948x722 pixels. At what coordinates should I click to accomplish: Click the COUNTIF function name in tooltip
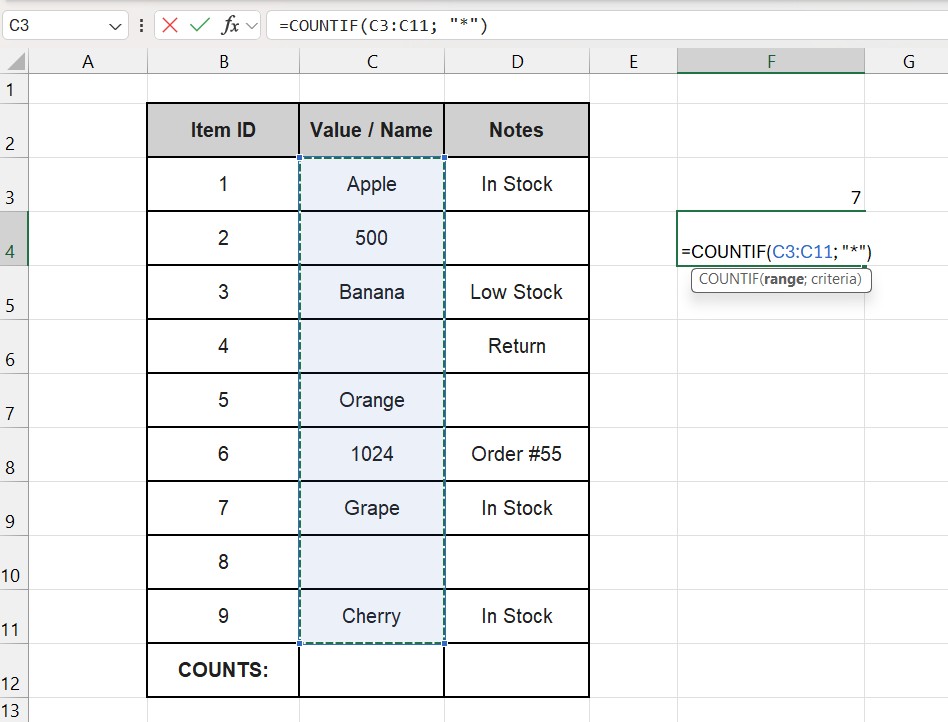pos(728,280)
